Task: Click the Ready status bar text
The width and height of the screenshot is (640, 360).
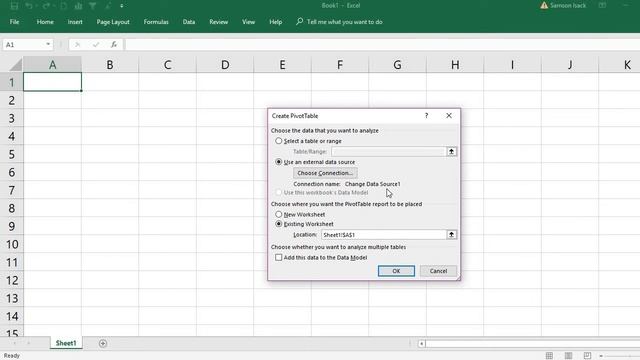Action: (12, 356)
